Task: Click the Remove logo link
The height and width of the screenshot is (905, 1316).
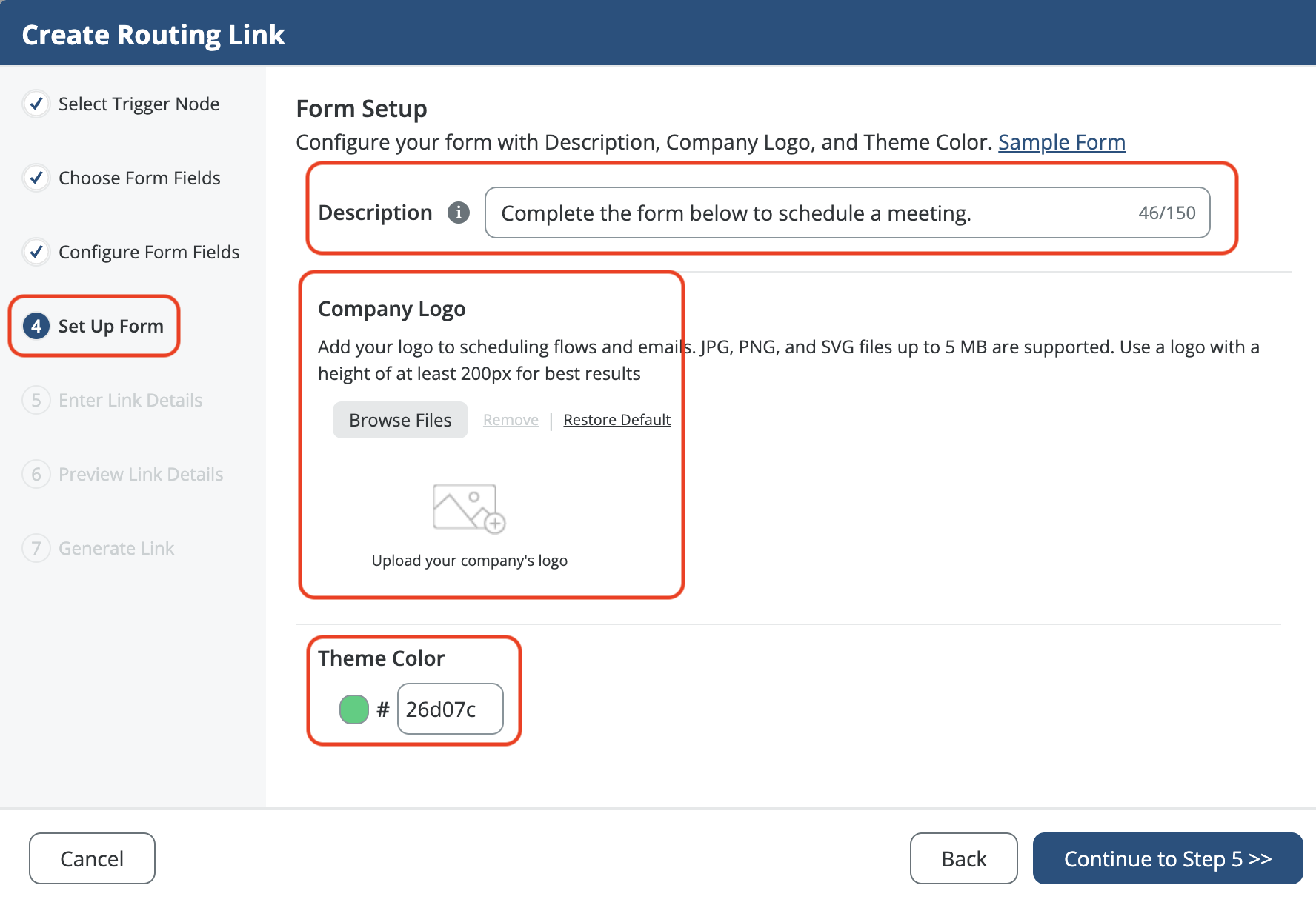Action: pos(511,420)
